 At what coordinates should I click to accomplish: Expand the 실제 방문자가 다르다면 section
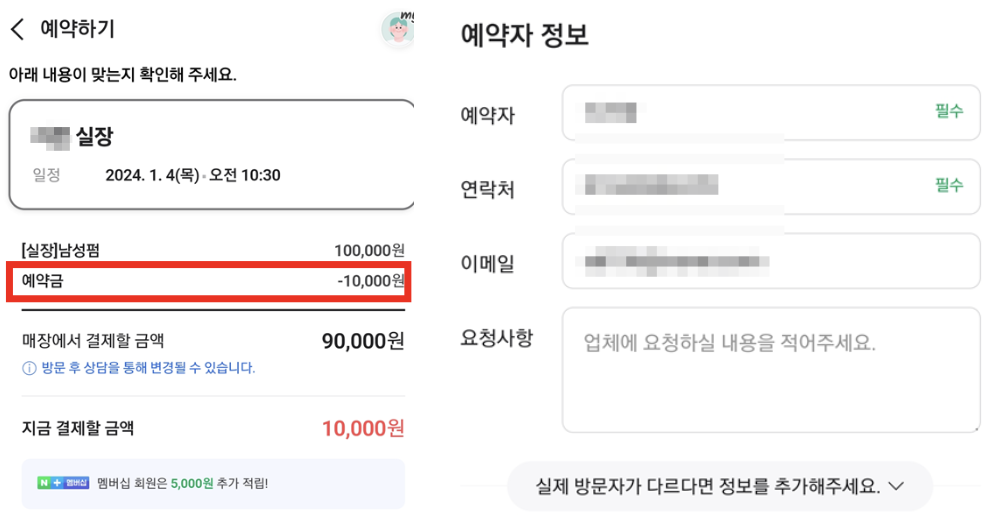pyautogui.click(x=720, y=486)
